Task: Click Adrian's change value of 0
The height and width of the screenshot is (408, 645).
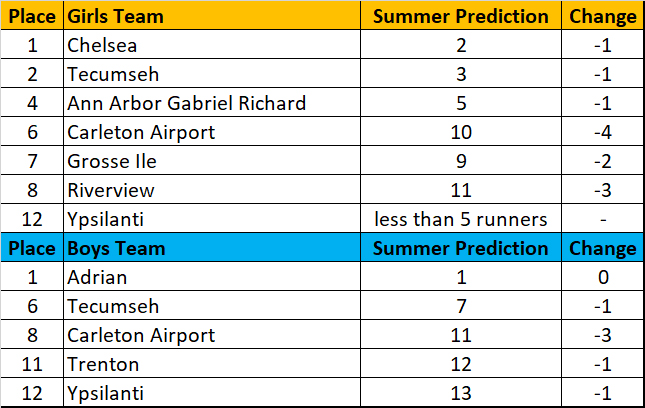Action: (602, 278)
